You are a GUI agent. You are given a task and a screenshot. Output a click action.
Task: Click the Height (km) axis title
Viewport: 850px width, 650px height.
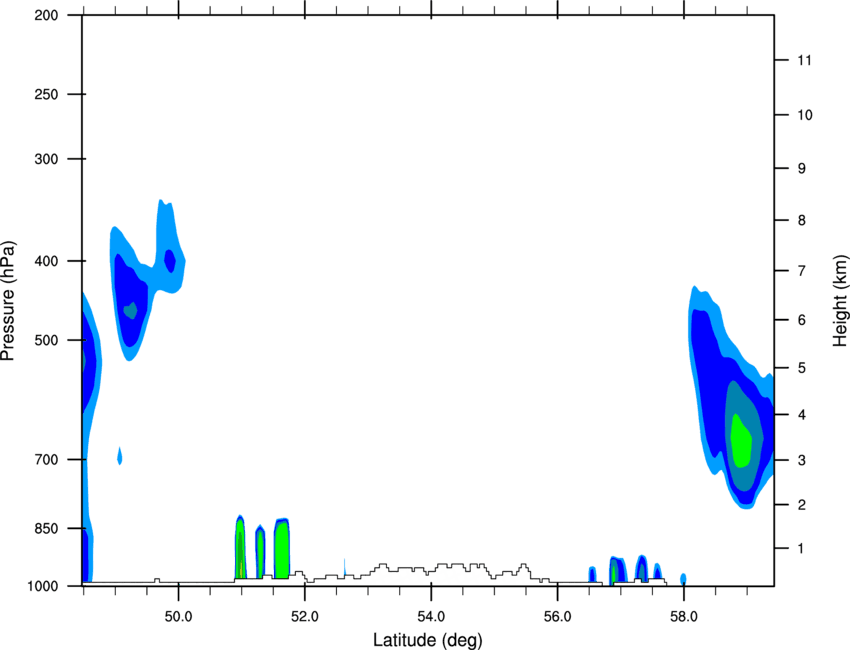[840, 301]
